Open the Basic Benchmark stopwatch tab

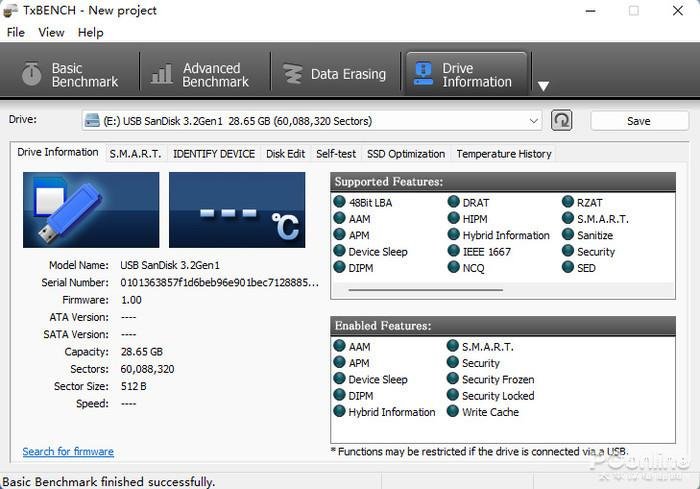(71, 74)
